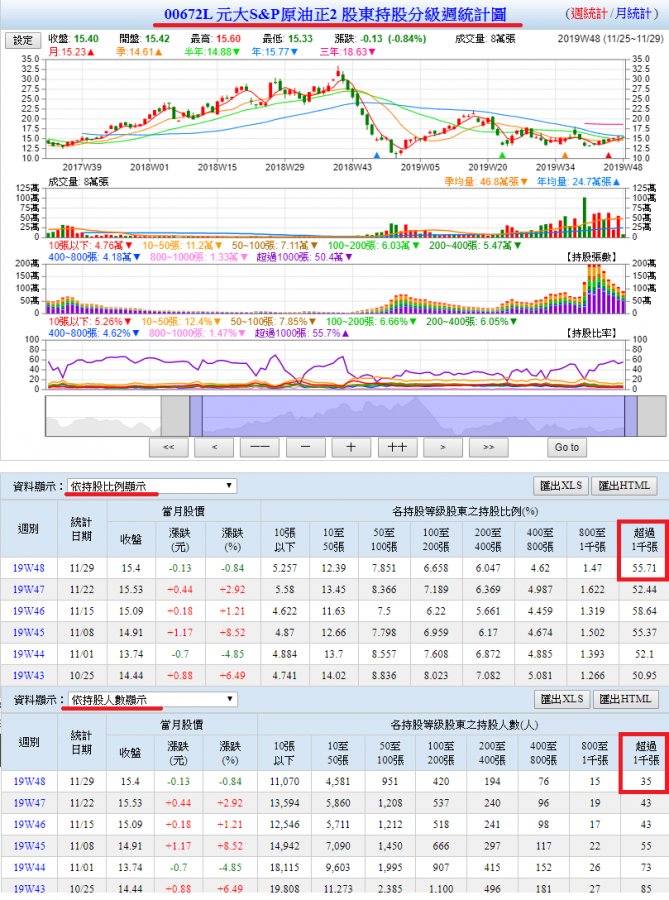
Task: Open week 19W45 in holder count table
Action: click(x=29, y=846)
